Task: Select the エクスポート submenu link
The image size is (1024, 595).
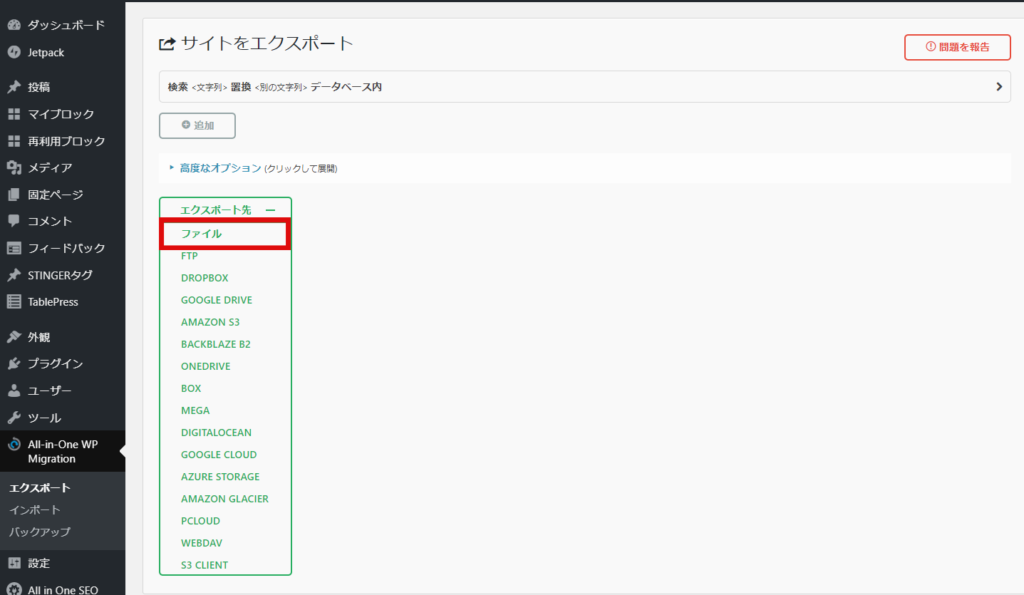Action: click(39, 488)
